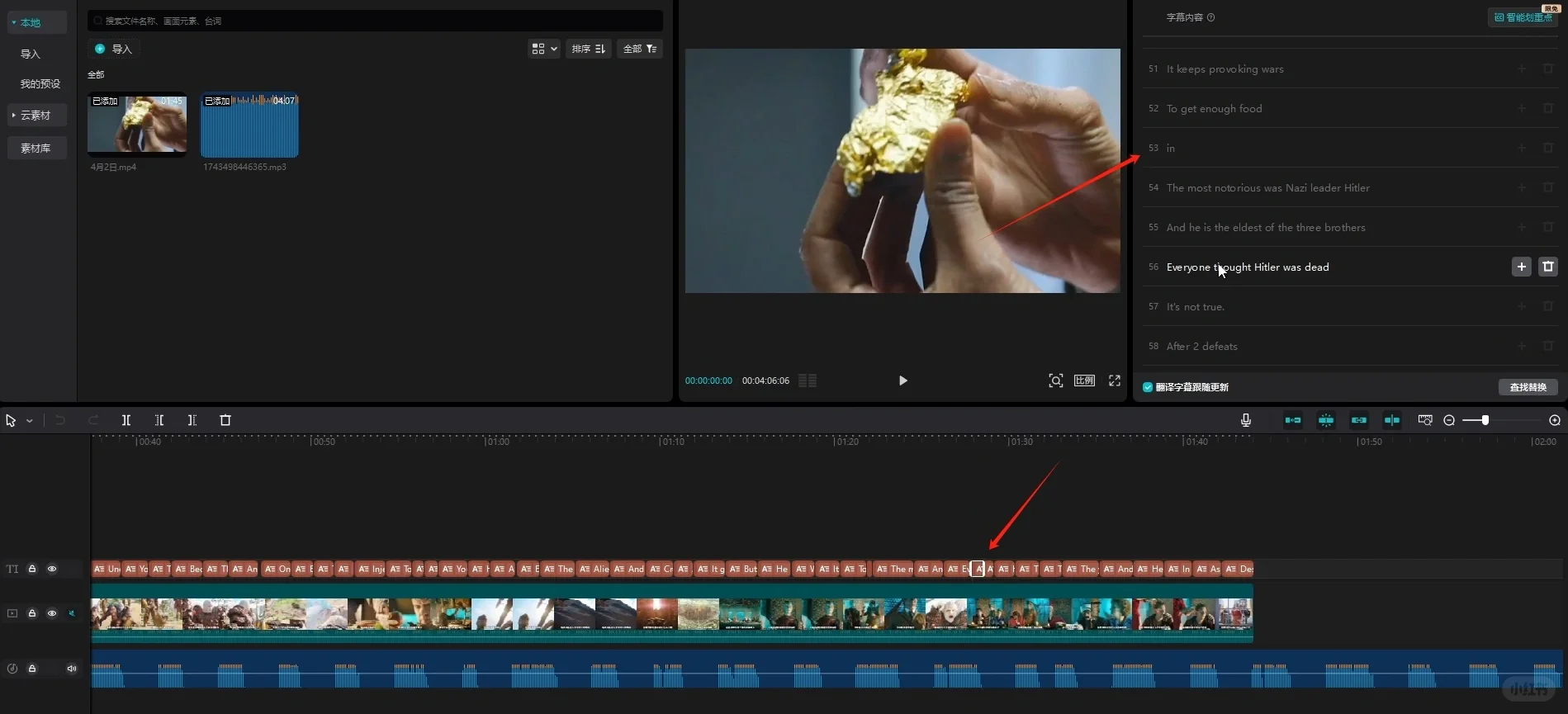
Task: Open 导入 in the left sidebar
Action: (31, 54)
